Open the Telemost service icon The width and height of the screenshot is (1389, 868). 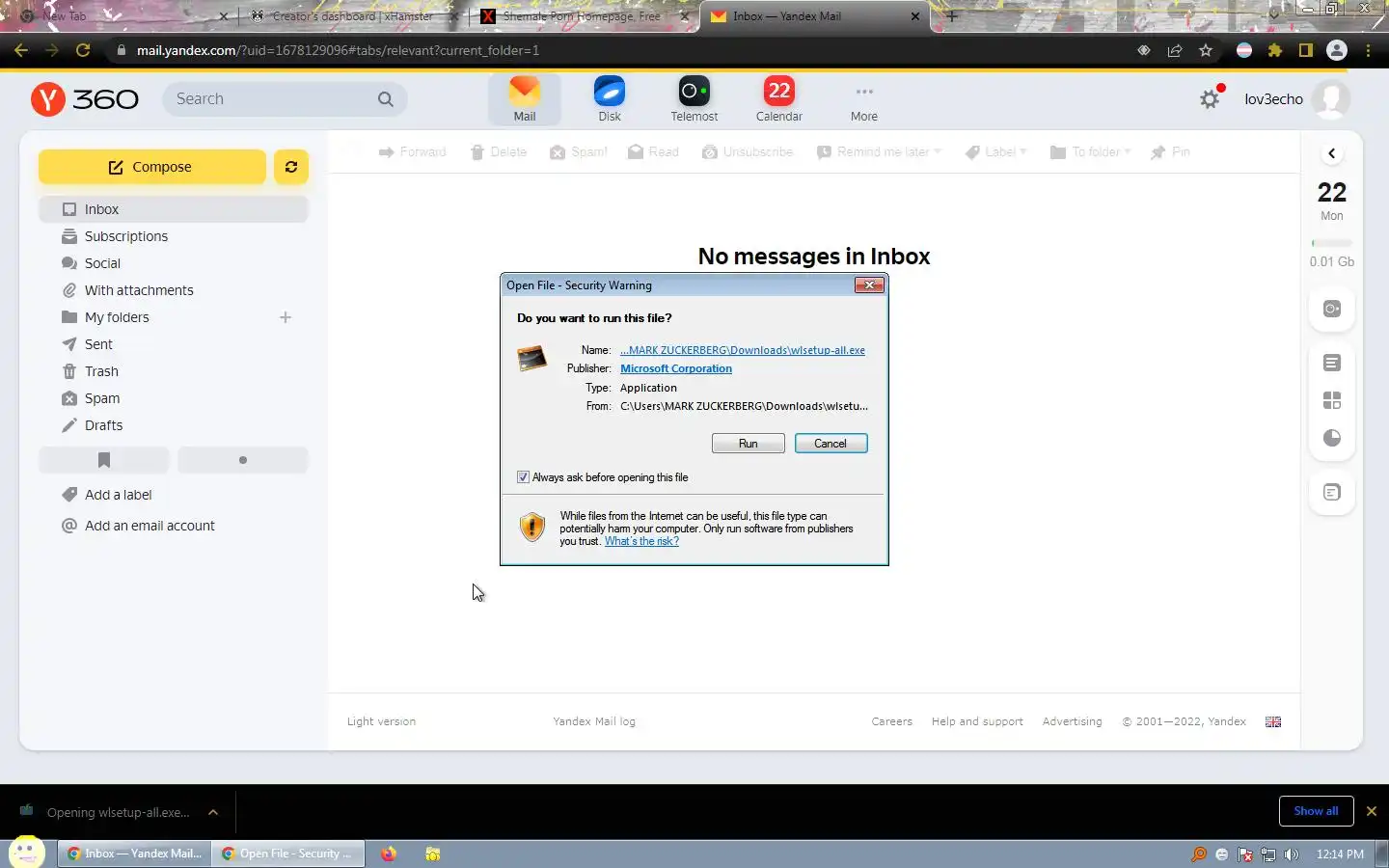pos(694,99)
